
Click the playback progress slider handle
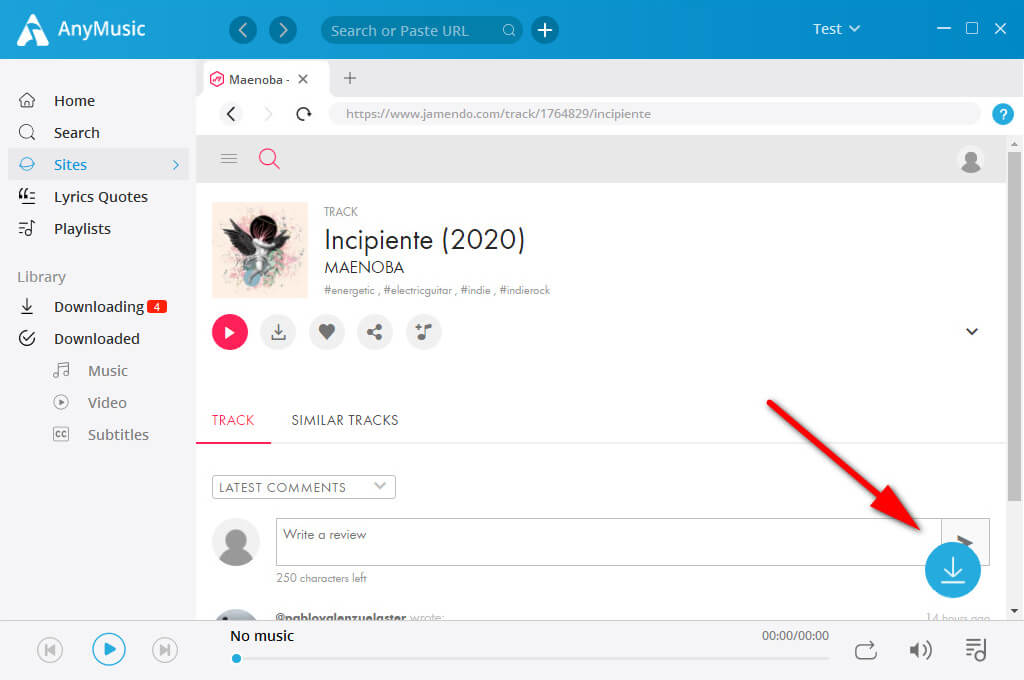(236, 658)
